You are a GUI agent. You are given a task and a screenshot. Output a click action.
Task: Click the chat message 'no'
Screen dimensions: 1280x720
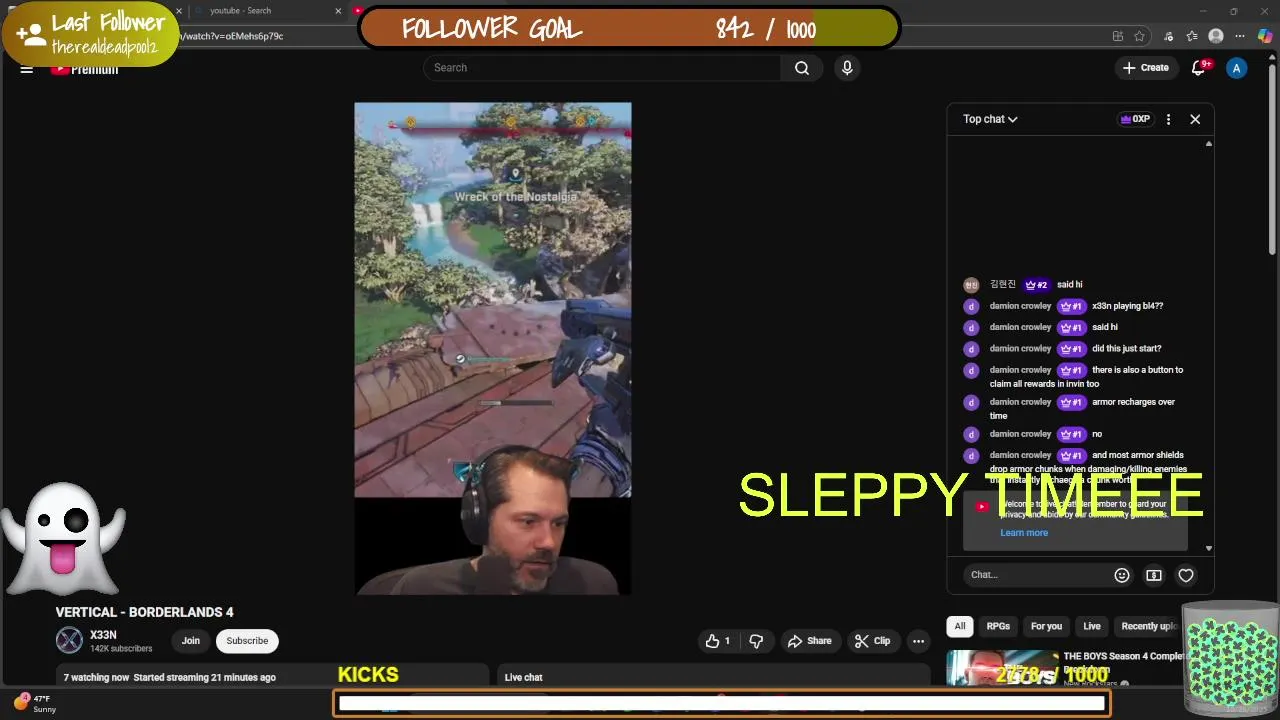(1097, 434)
